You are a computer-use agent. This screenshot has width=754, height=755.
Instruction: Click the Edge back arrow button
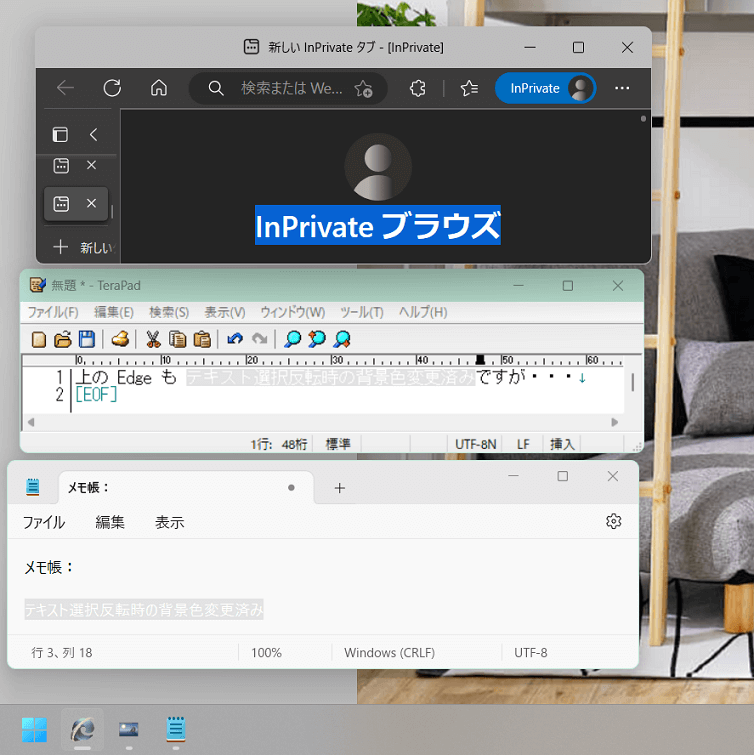click(x=65, y=88)
